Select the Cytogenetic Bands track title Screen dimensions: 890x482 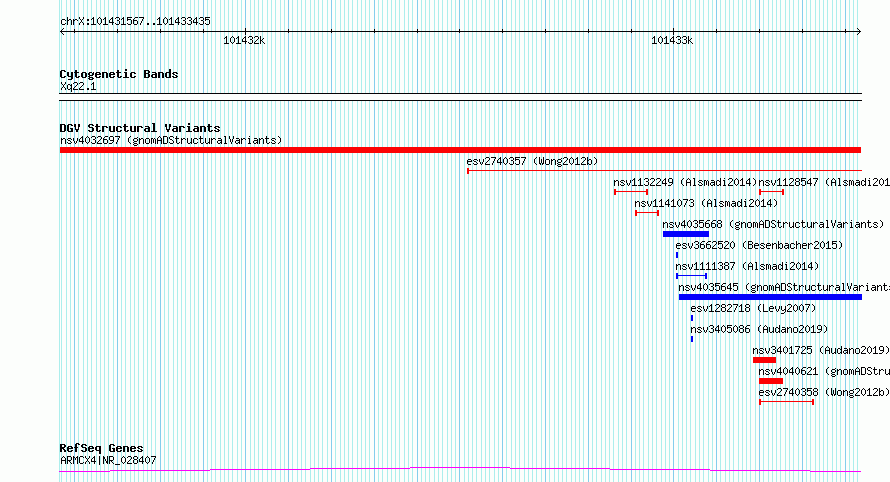(119, 74)
